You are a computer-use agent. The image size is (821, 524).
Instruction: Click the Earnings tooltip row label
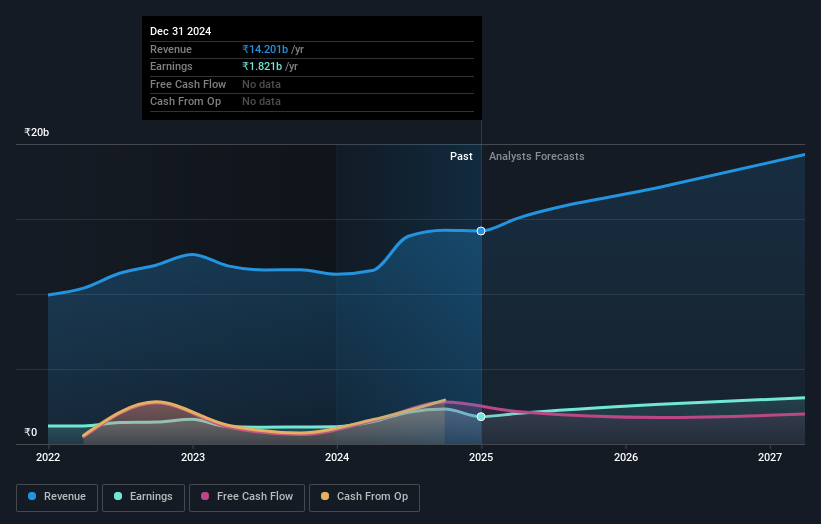[171, 66]
